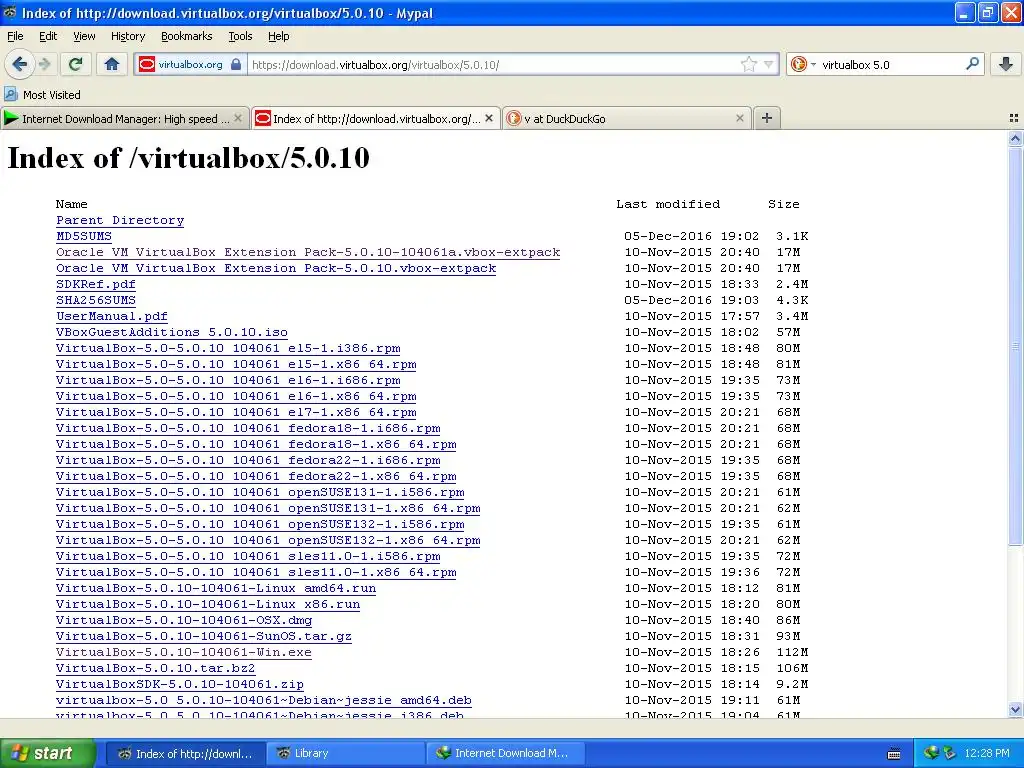Image resolution: width=1024 pixels, height=768 pixels.
Task: Open the Help menu
Action: pyautogui.click(x=278, y=36)
